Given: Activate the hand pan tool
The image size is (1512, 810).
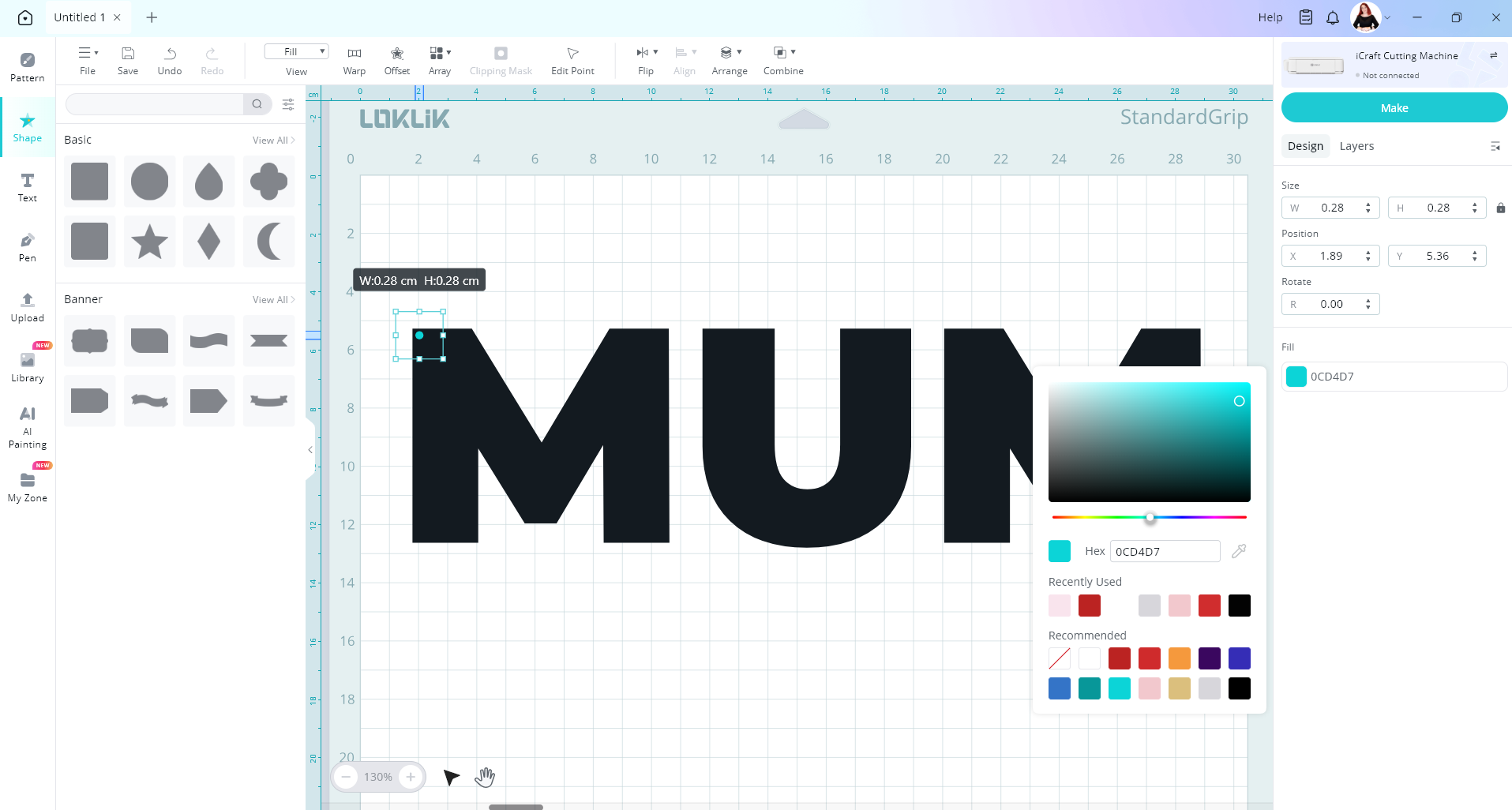Looking at the screenshot, I should (485, 778).
